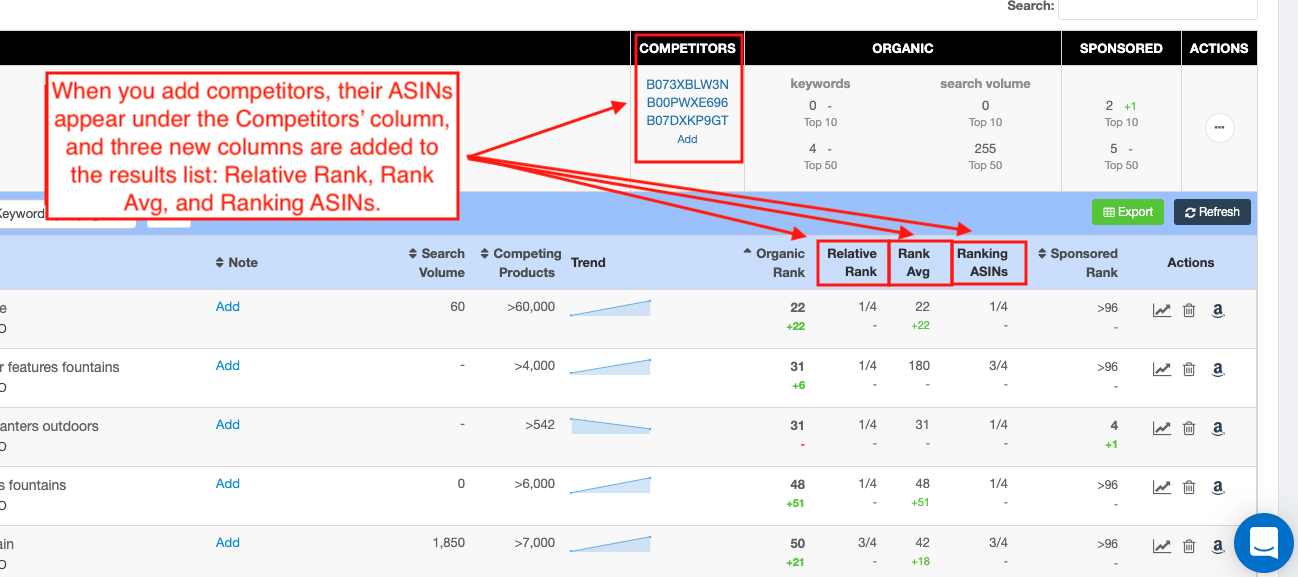View chart icon for the 1,850 search volume row
Viewport: 1298px width, 577px height.
point(1161,547)
